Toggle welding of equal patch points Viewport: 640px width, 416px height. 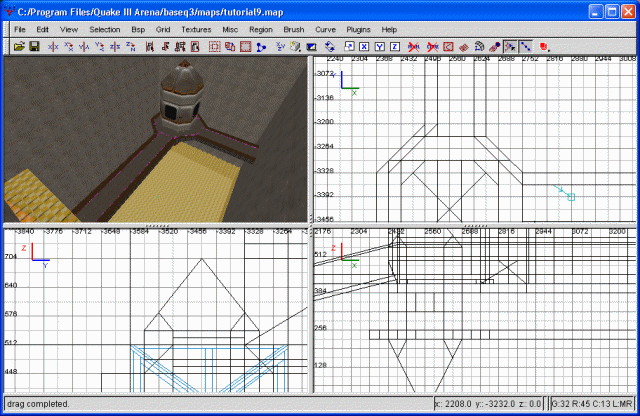click(510, 47)
